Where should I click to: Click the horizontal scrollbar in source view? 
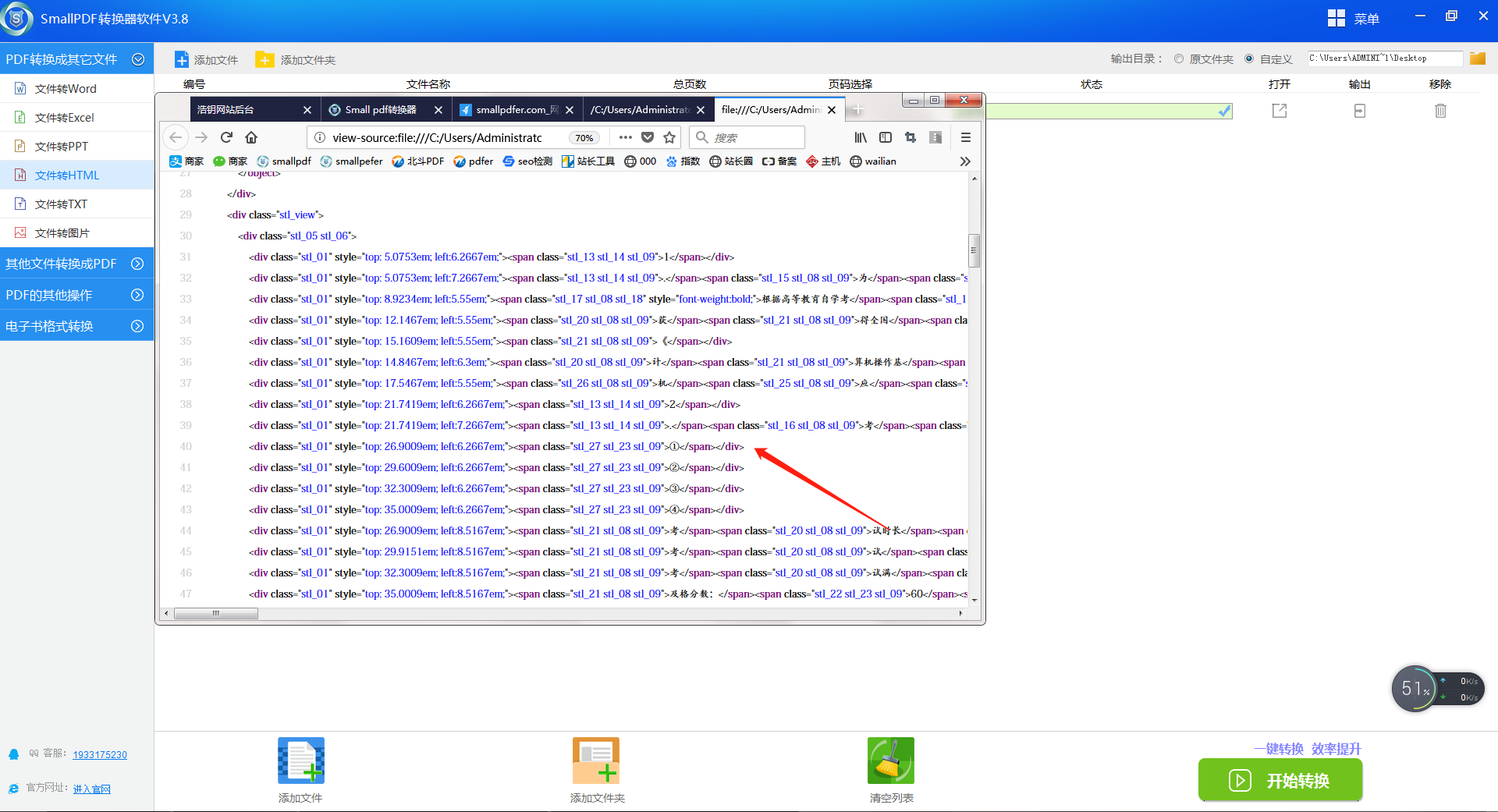coord(216,614)
